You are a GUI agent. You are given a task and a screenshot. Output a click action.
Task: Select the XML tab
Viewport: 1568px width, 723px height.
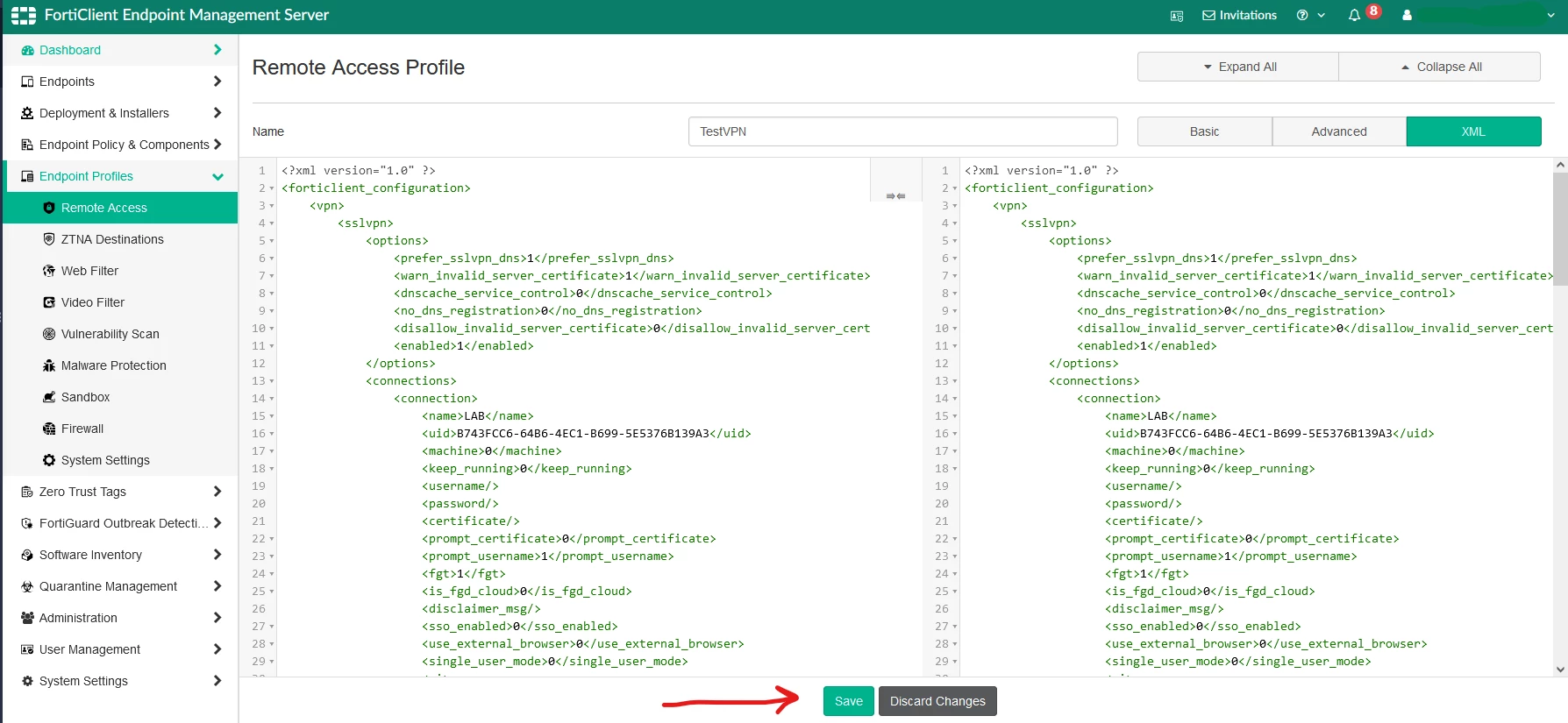1473,131
